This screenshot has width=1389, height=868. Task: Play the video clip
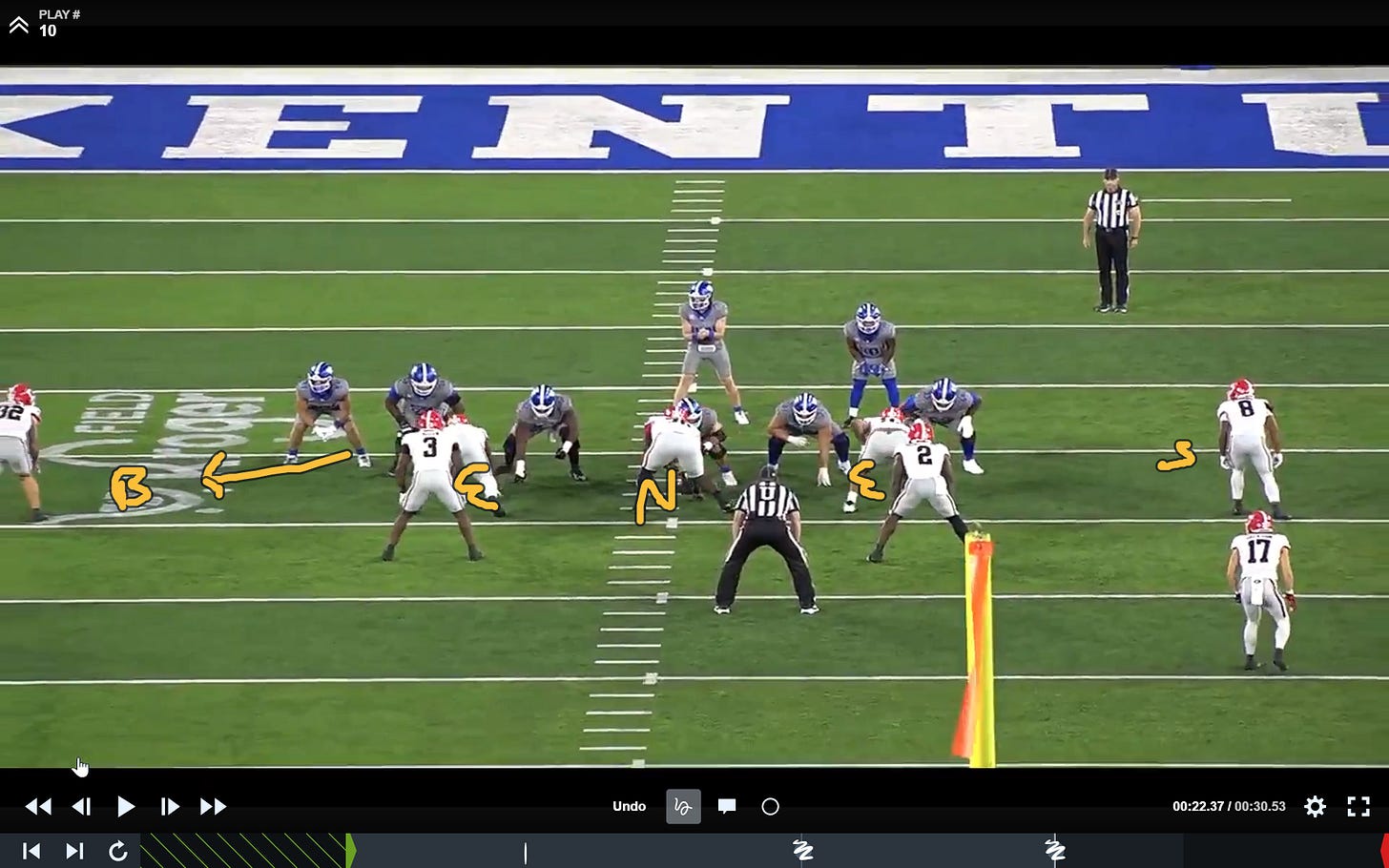click(126, 807)
